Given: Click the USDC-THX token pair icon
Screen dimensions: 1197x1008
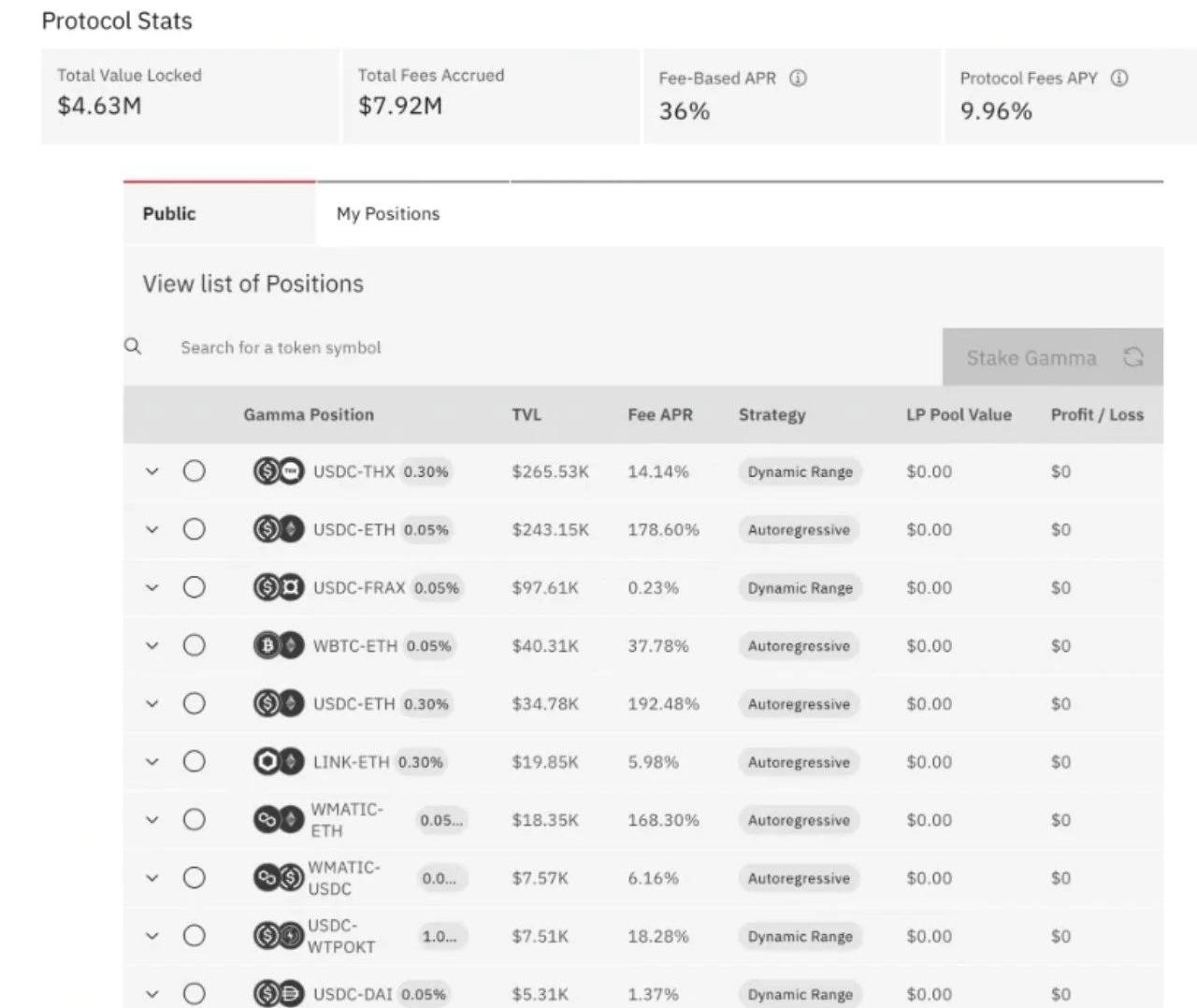Looking at the screenshot, I should [279, 472].
